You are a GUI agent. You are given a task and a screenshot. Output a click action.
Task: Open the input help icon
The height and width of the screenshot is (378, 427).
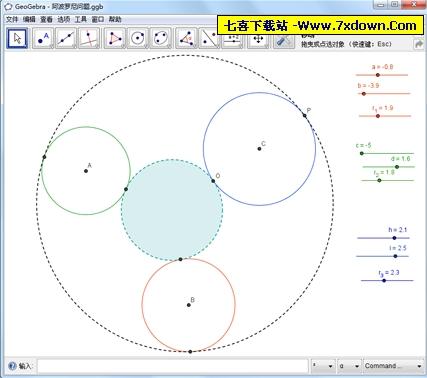[12, 366]
